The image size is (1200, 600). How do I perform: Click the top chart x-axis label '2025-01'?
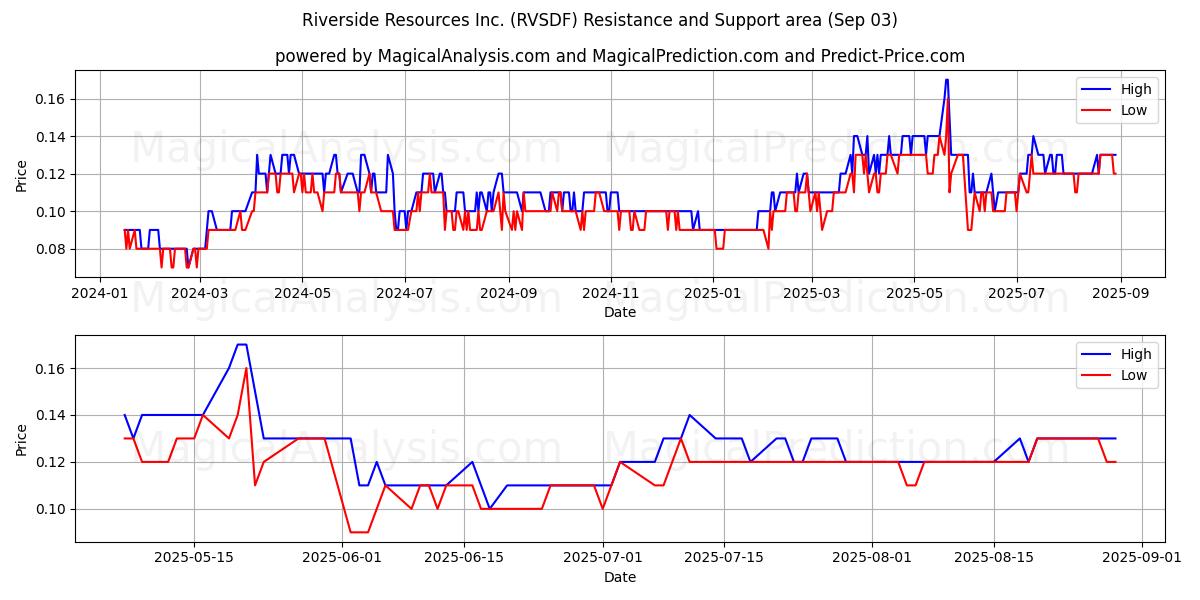pos(712,294)
